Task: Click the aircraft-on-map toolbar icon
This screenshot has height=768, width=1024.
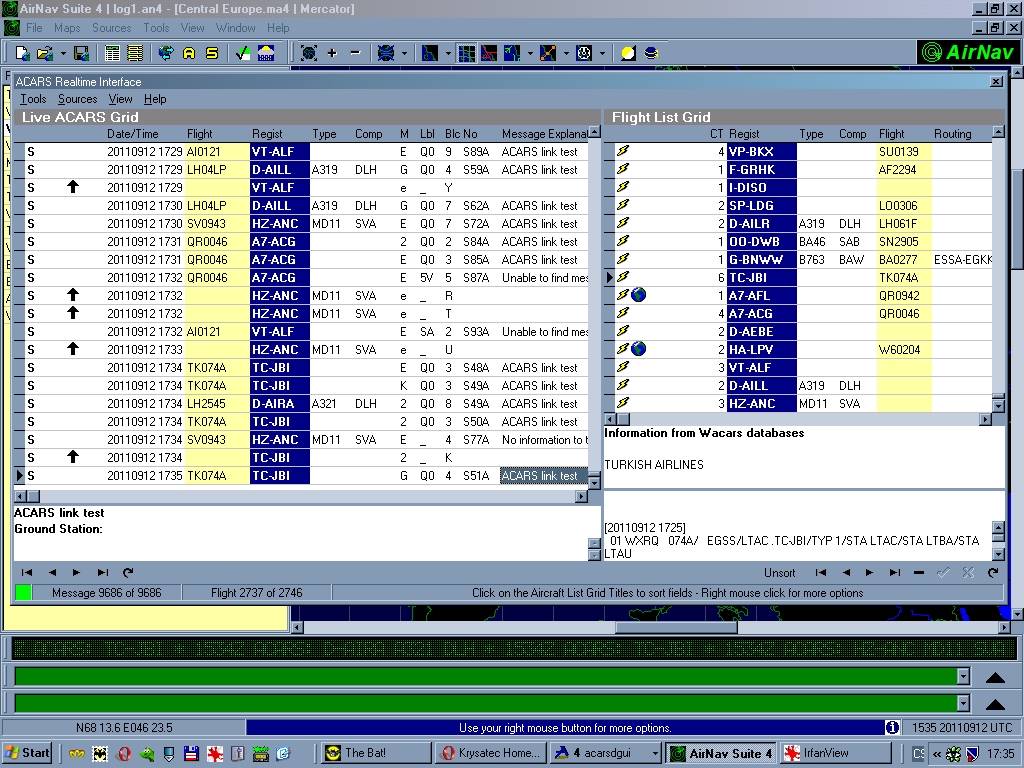Action: pos(512,53)
